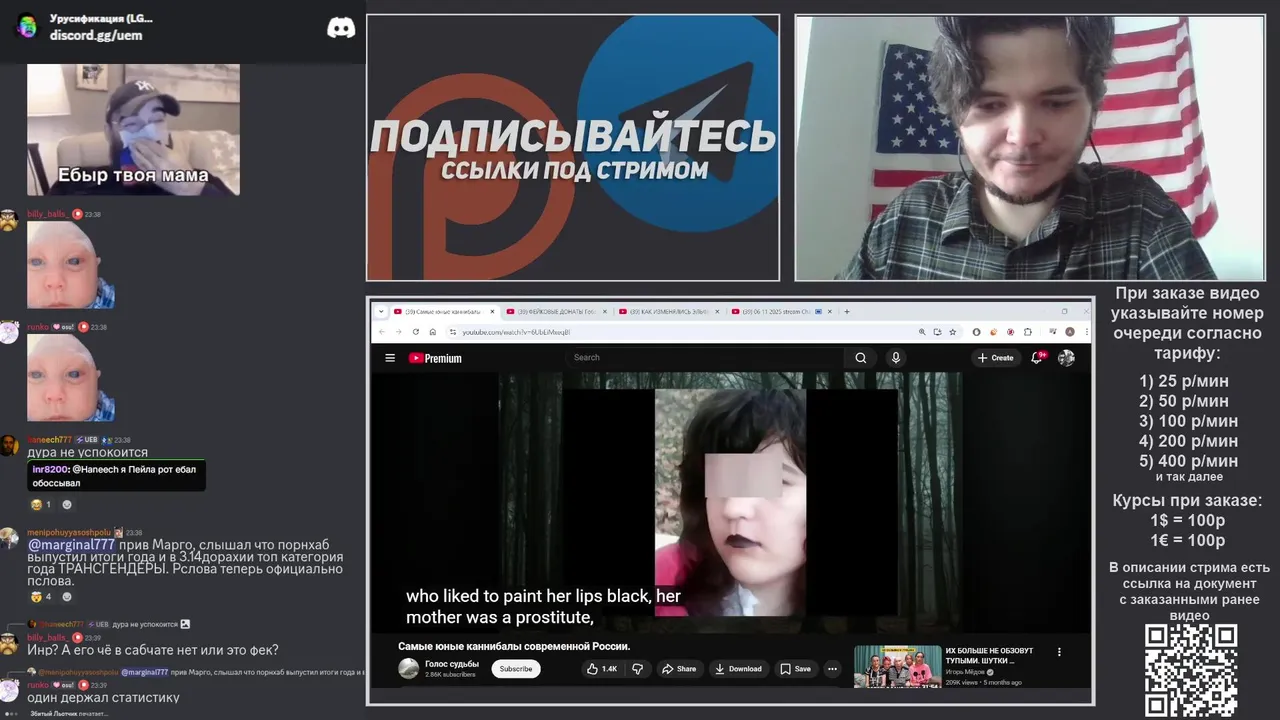1280x720 pixels.
Task: Click the Subscribe button
Action: click(x=516, y=669)
